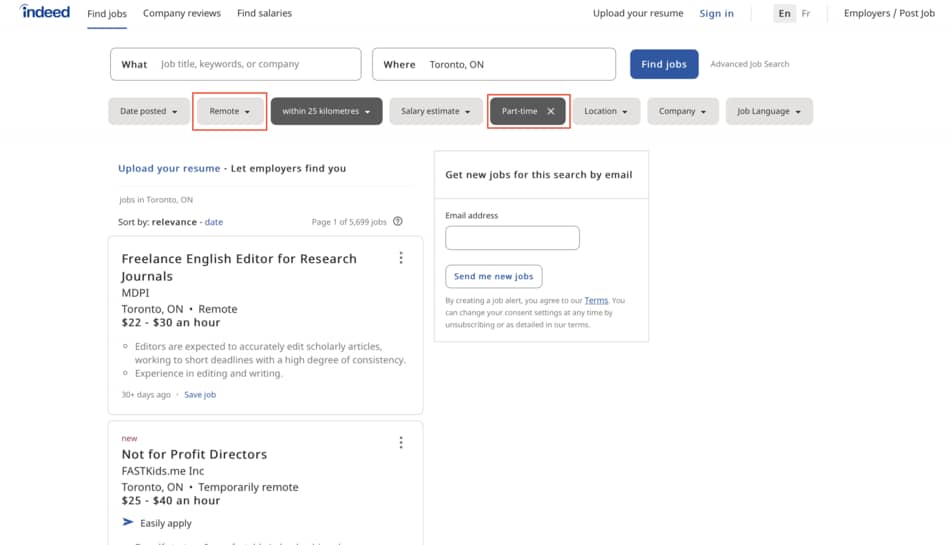Open Freelance English Editor job title

(239, 267)
